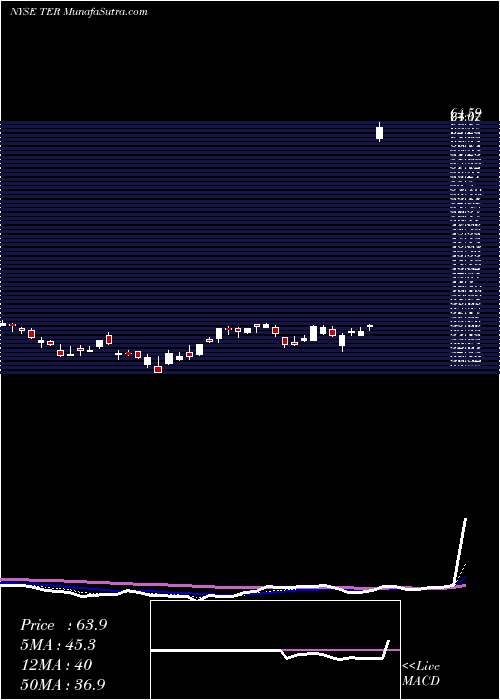Click the 5MA : 45.3 value
The width and height of the screenshot is (500, 700).
(x=58, y=645)
